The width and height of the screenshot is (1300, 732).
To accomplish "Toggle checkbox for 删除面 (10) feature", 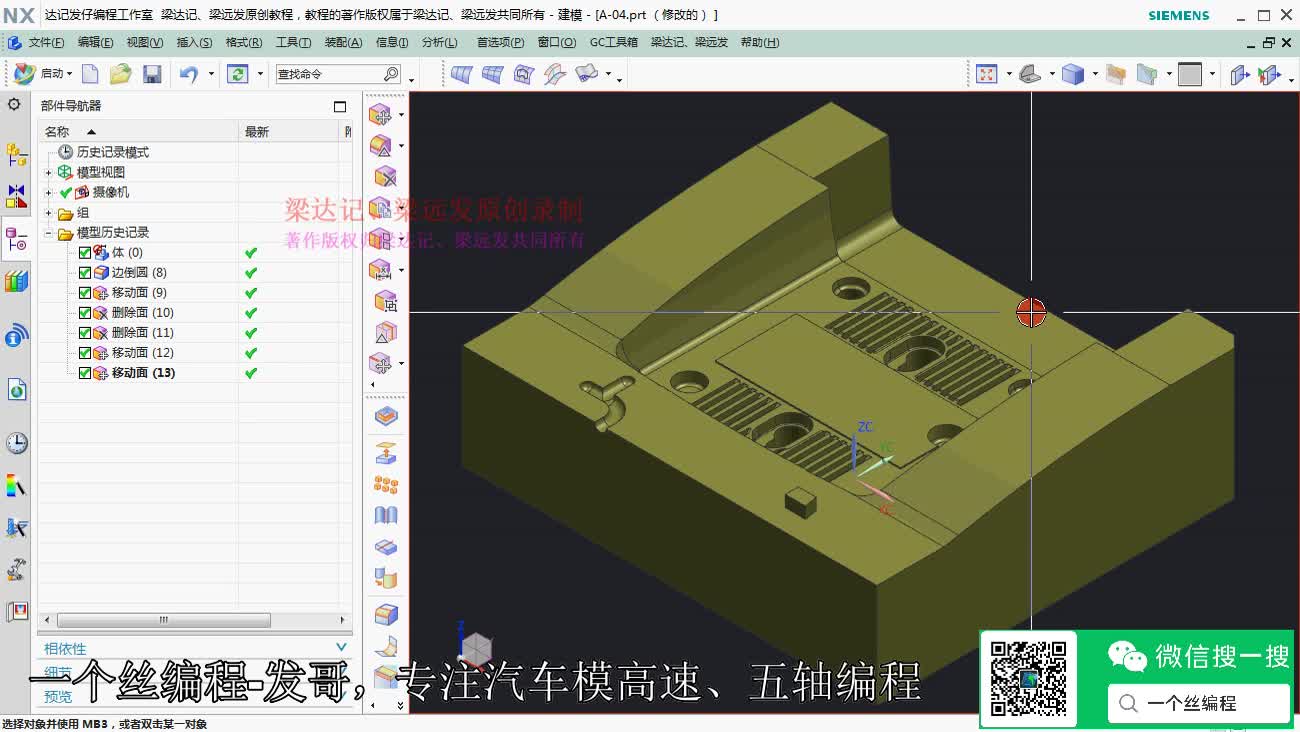I will click(x=85, y=312).
